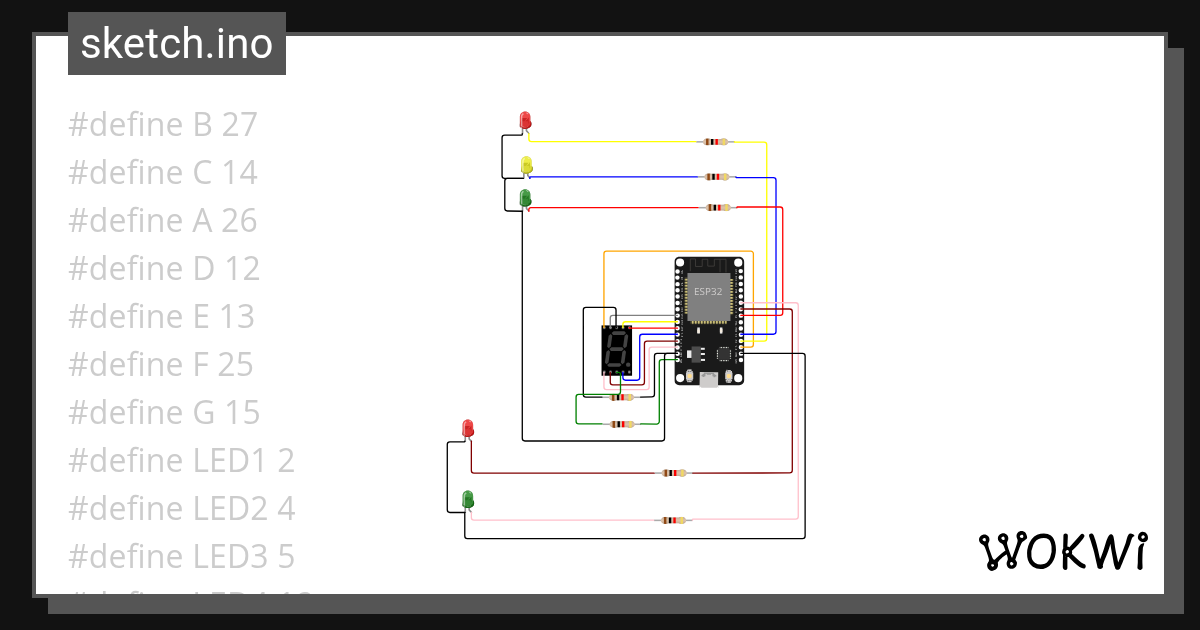Click the resistor below the 7-segment display
Image resolution: width=1200 pixels, height=630 pixels.
click(x=619, y=396)
